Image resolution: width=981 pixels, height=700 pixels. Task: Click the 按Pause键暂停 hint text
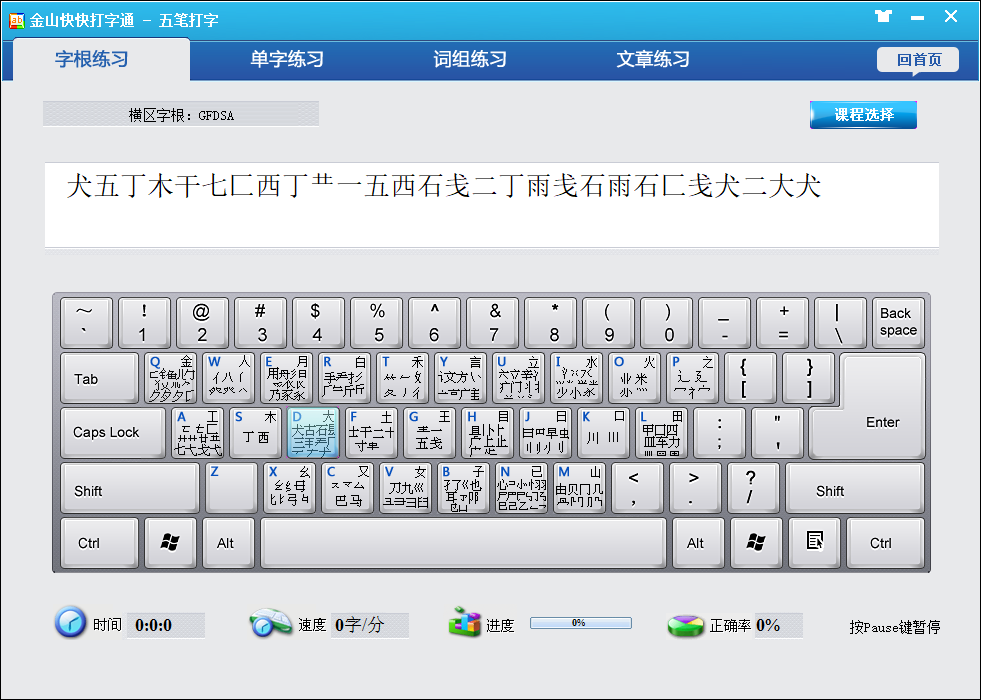coord(895,626)
